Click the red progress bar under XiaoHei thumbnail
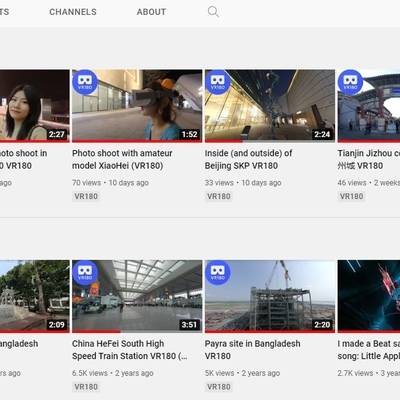400x400 pixels. tap(137, 141)
